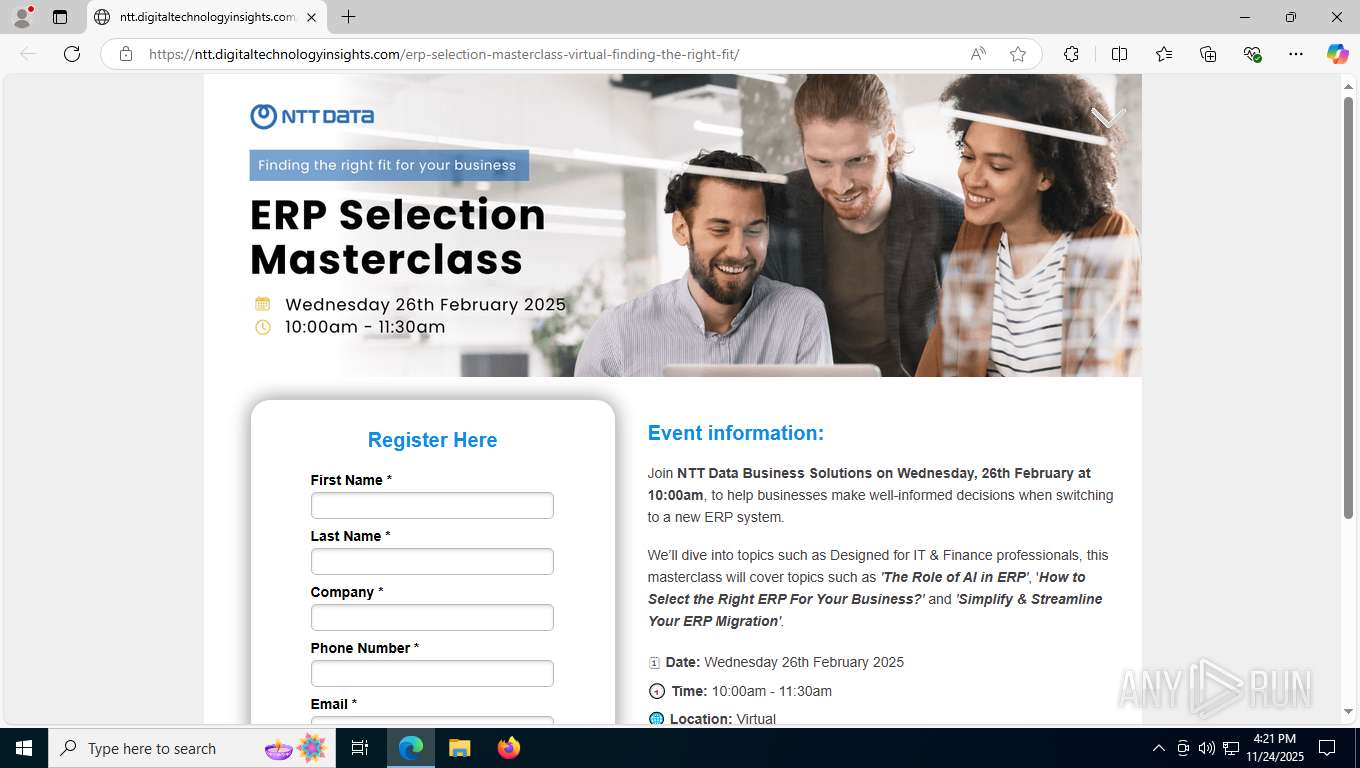Image resolution: width=1360 pixels, height=768 pixels.
Task: Open the notification center
Action: click(x=1327, y=748)
